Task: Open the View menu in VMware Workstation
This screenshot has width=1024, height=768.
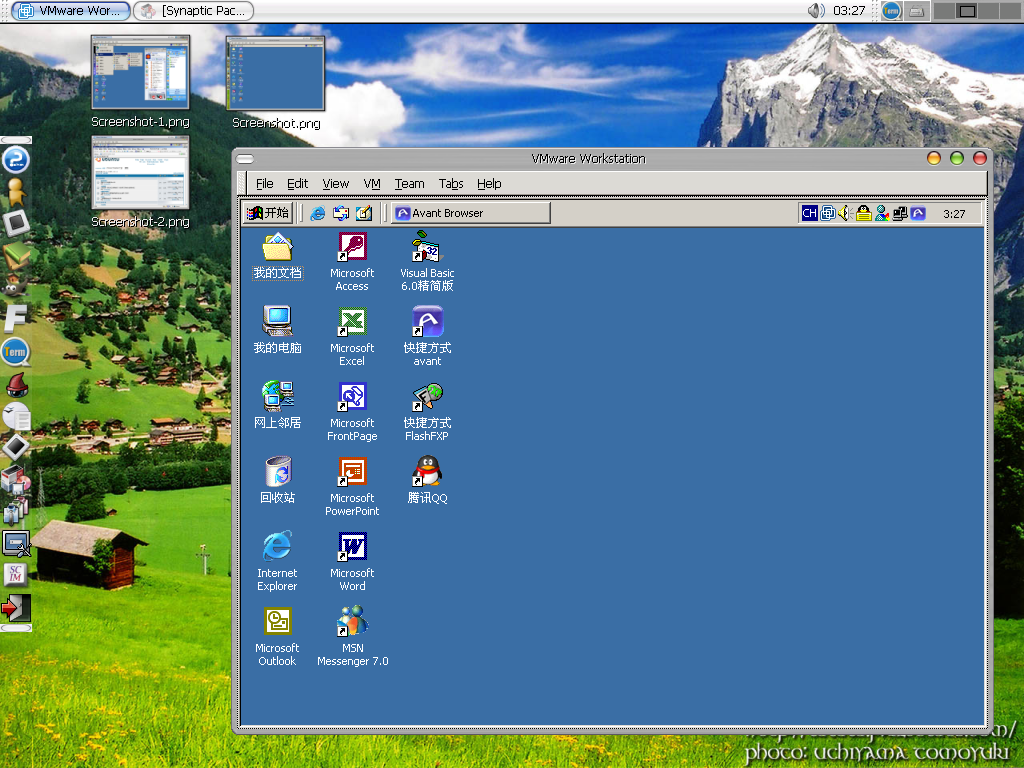Action: (336, 184)
